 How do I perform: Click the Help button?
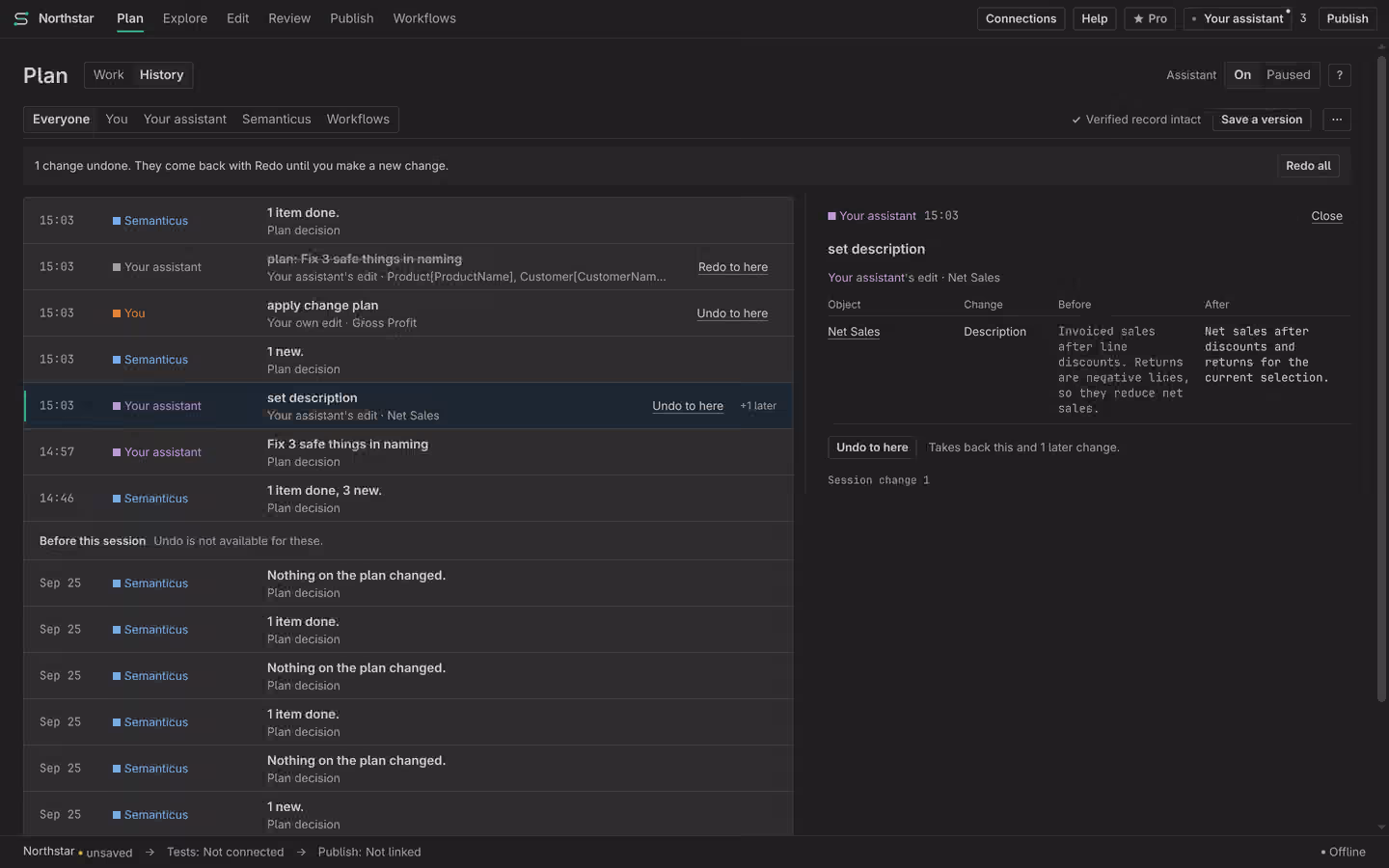click(1095, 18)
